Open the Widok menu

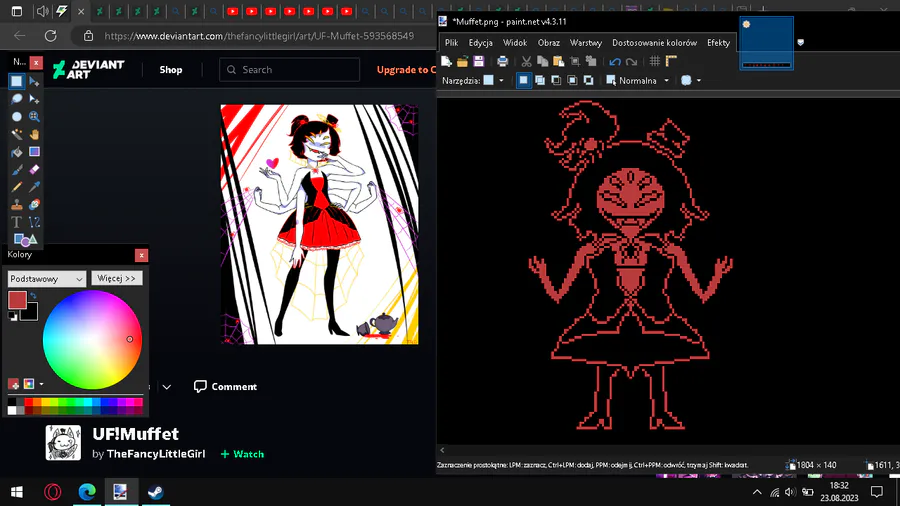click(x=515, y=42)
